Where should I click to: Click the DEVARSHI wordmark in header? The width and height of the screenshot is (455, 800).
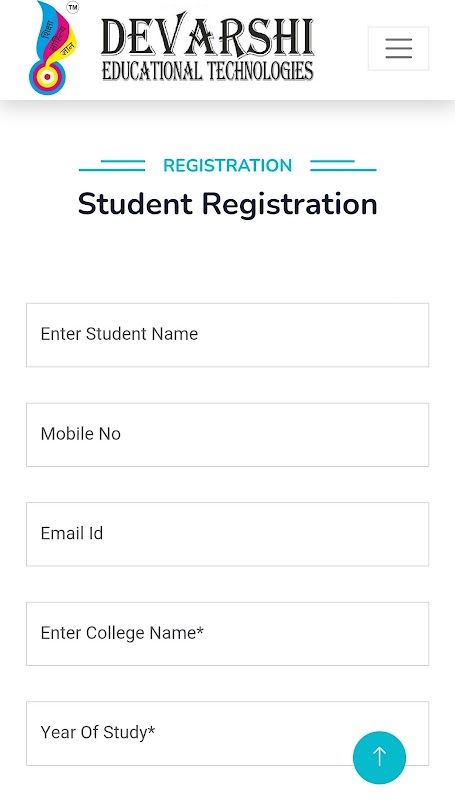pyautogui.click(x=207, y=36)
